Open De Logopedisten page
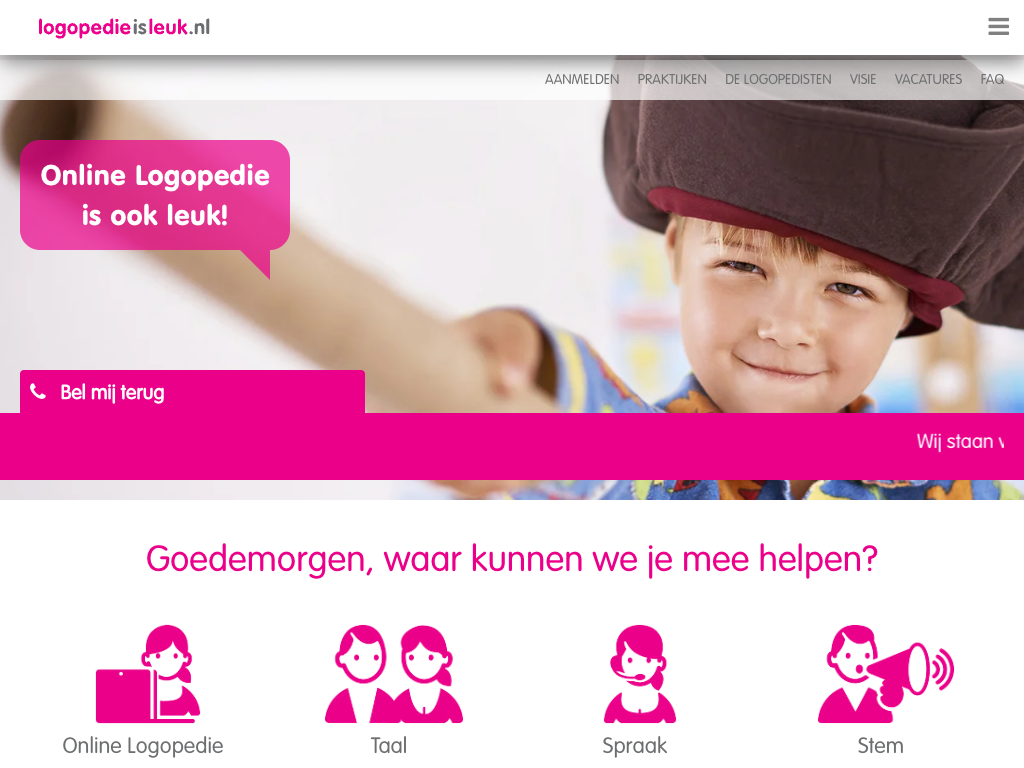This screenshot has height=768, width=1024. (778, 80)
